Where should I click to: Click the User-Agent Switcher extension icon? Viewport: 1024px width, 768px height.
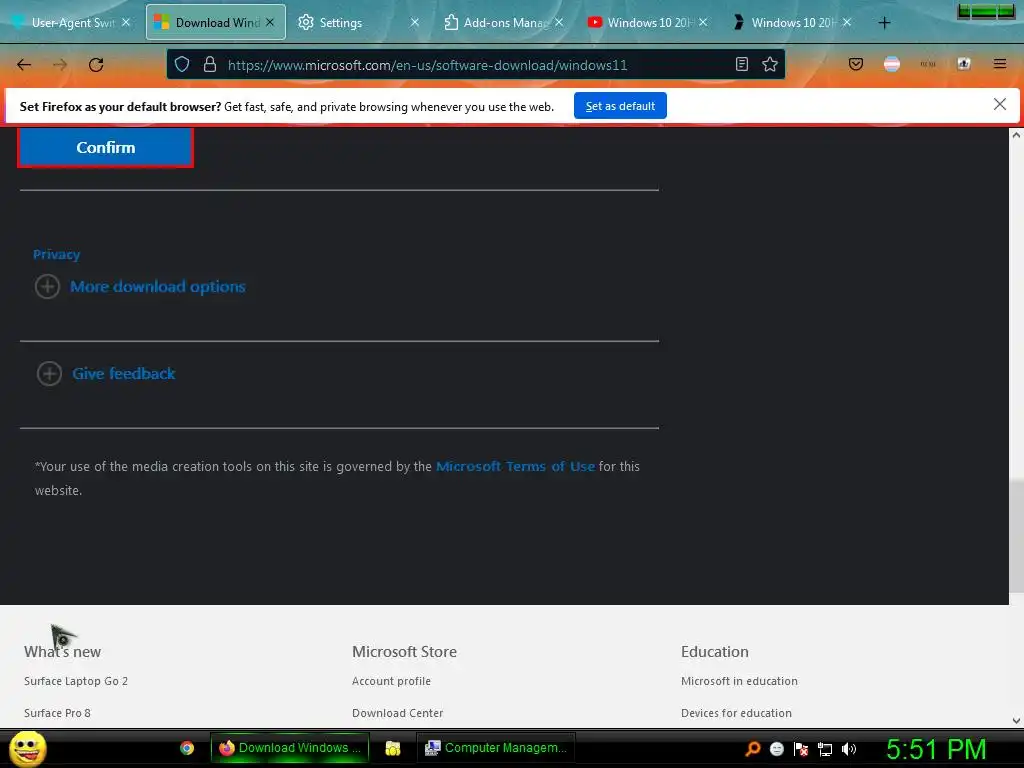click(964, 64)
